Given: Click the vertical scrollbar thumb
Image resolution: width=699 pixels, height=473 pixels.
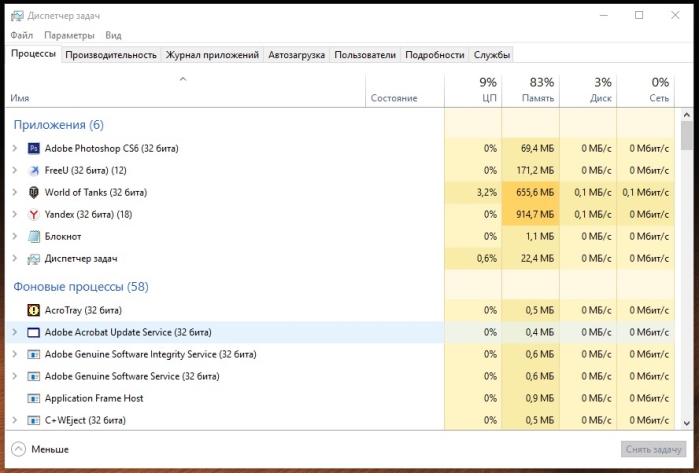Looking at the screenshot, I should point(687,136).
